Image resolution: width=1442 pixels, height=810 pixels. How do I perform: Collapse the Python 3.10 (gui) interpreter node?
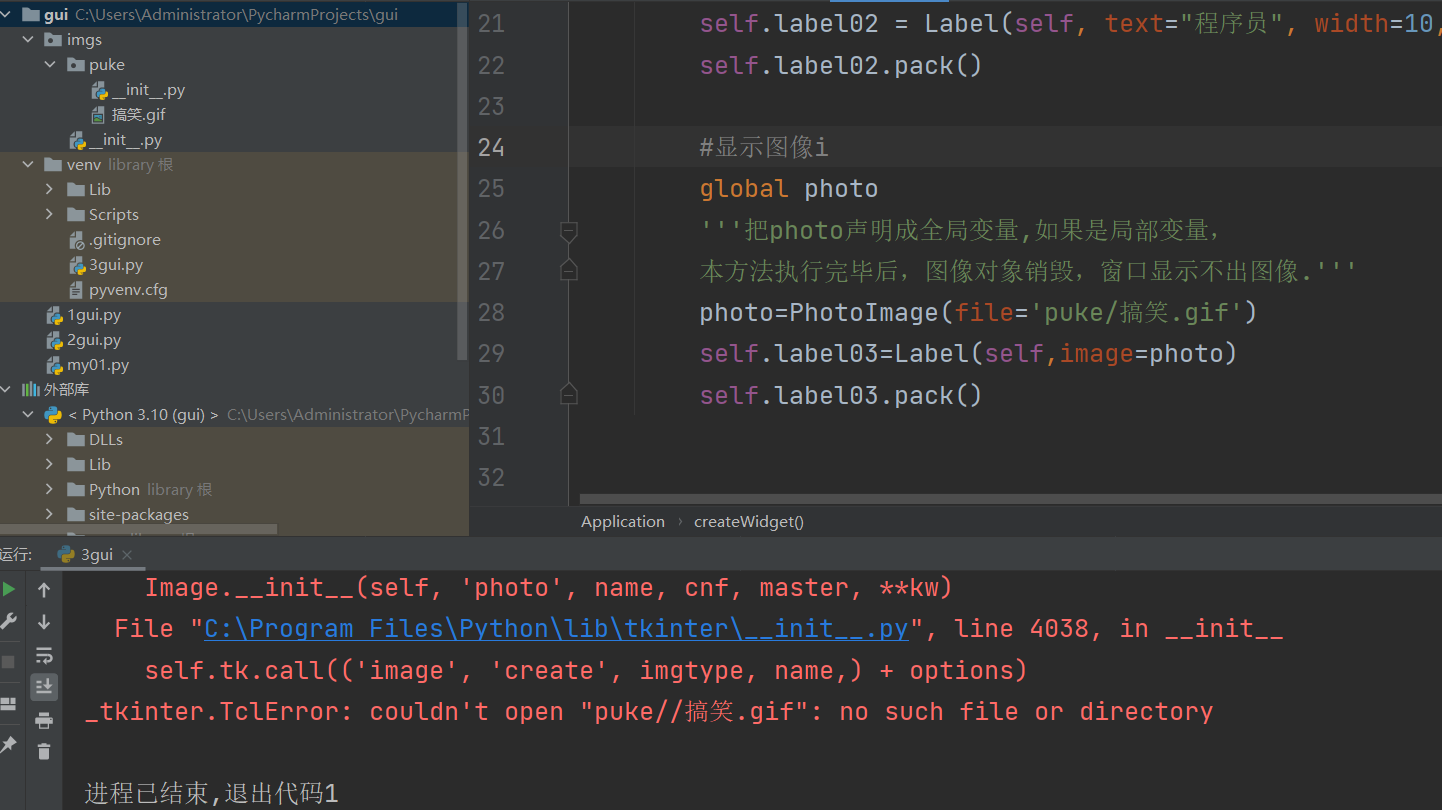tap(28, 415)
